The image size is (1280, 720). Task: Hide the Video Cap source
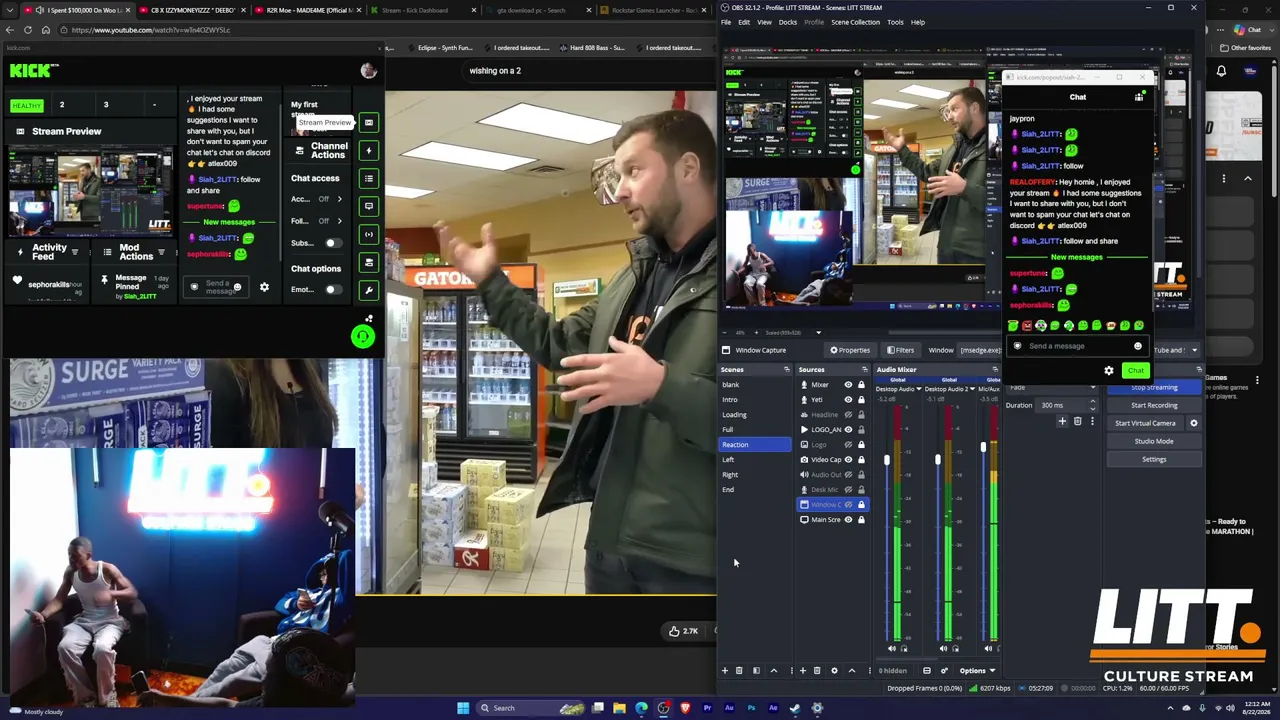click(x=848, y=460)
